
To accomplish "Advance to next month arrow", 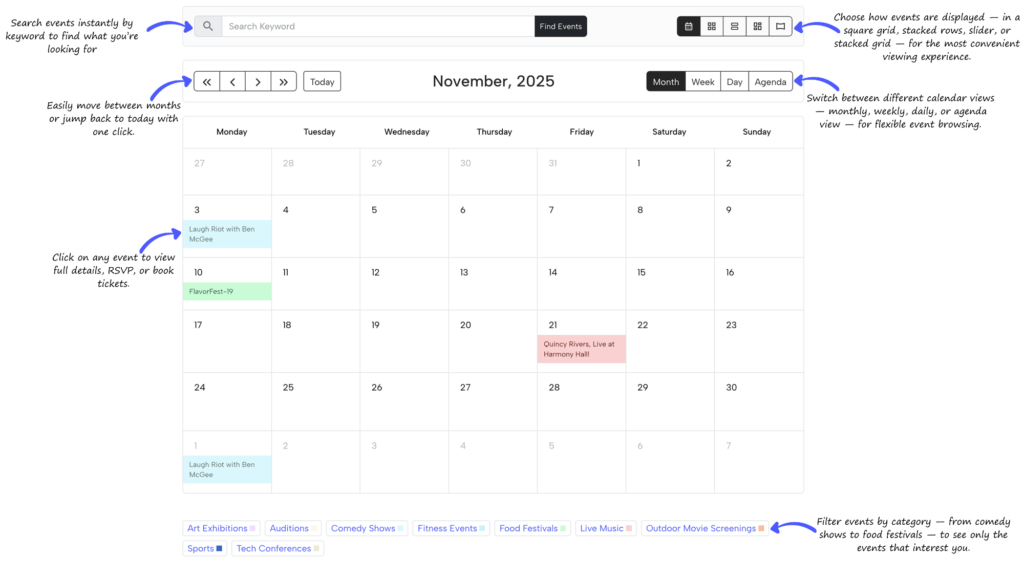I will pos(258,82).
